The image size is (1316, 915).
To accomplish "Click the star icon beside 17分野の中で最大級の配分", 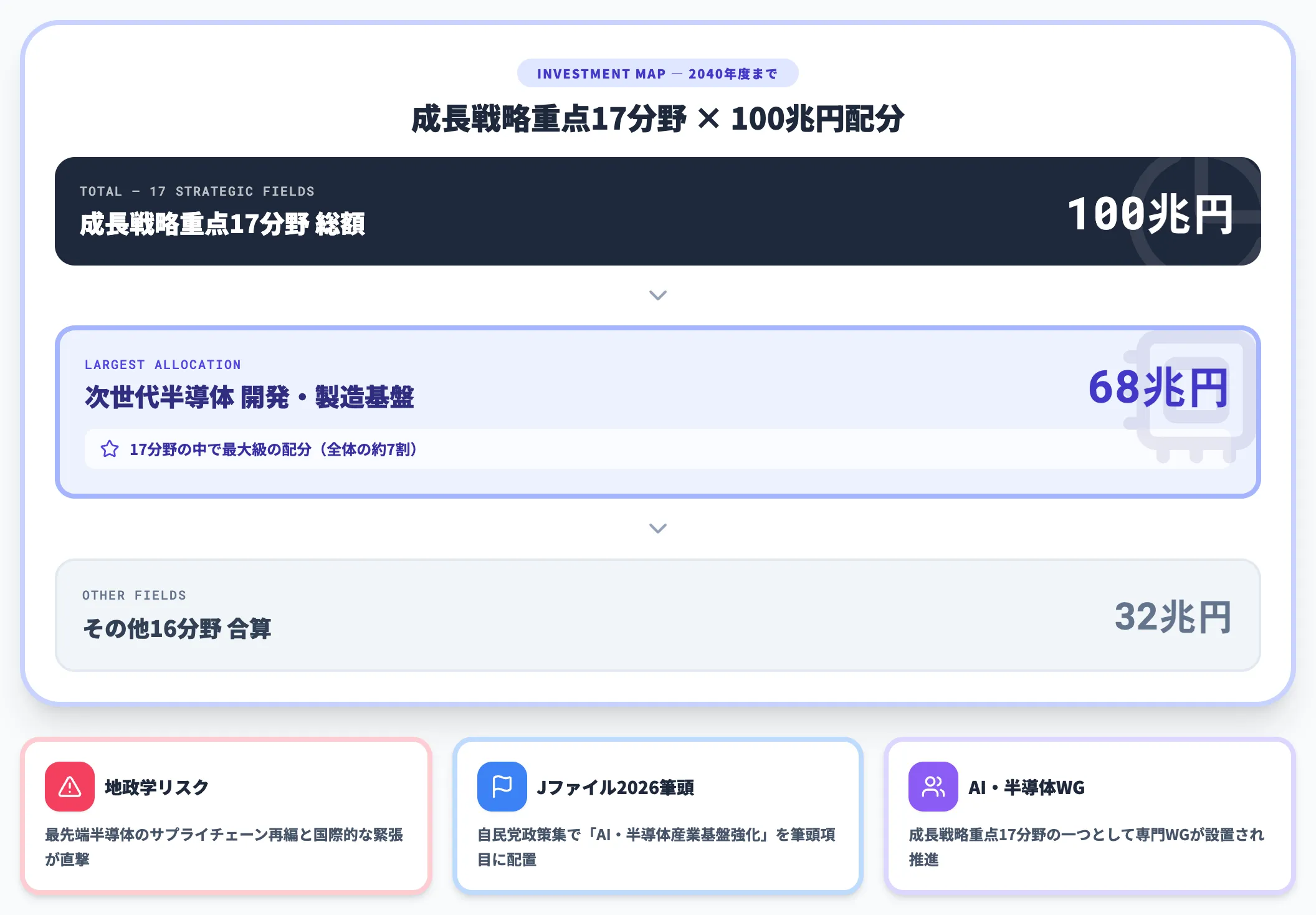I will [x=110, y=449].
